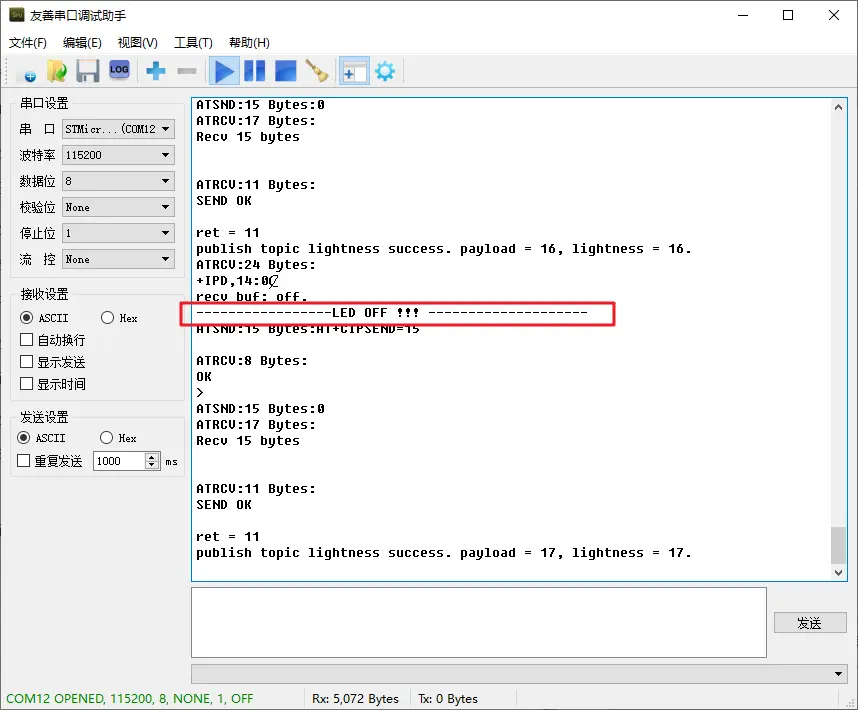The height and width of the screenshot is (710, 858).
Task: Select Hex radio under 接收设置
Action: [x=107, y=318]
